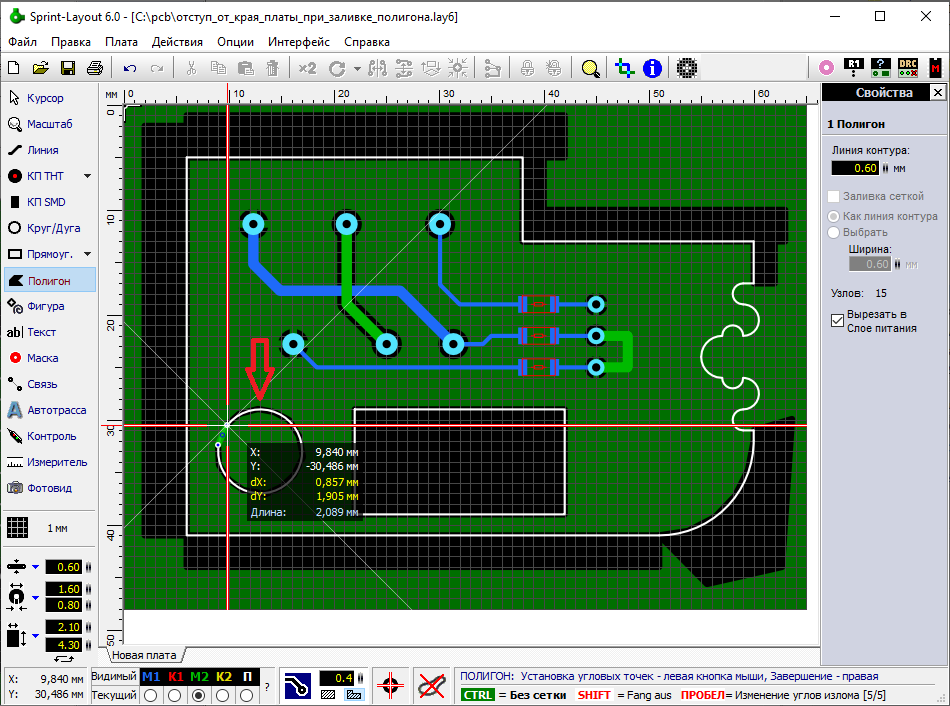
Task: Set K2 as the current layer
Action: [x=223, y=695]
